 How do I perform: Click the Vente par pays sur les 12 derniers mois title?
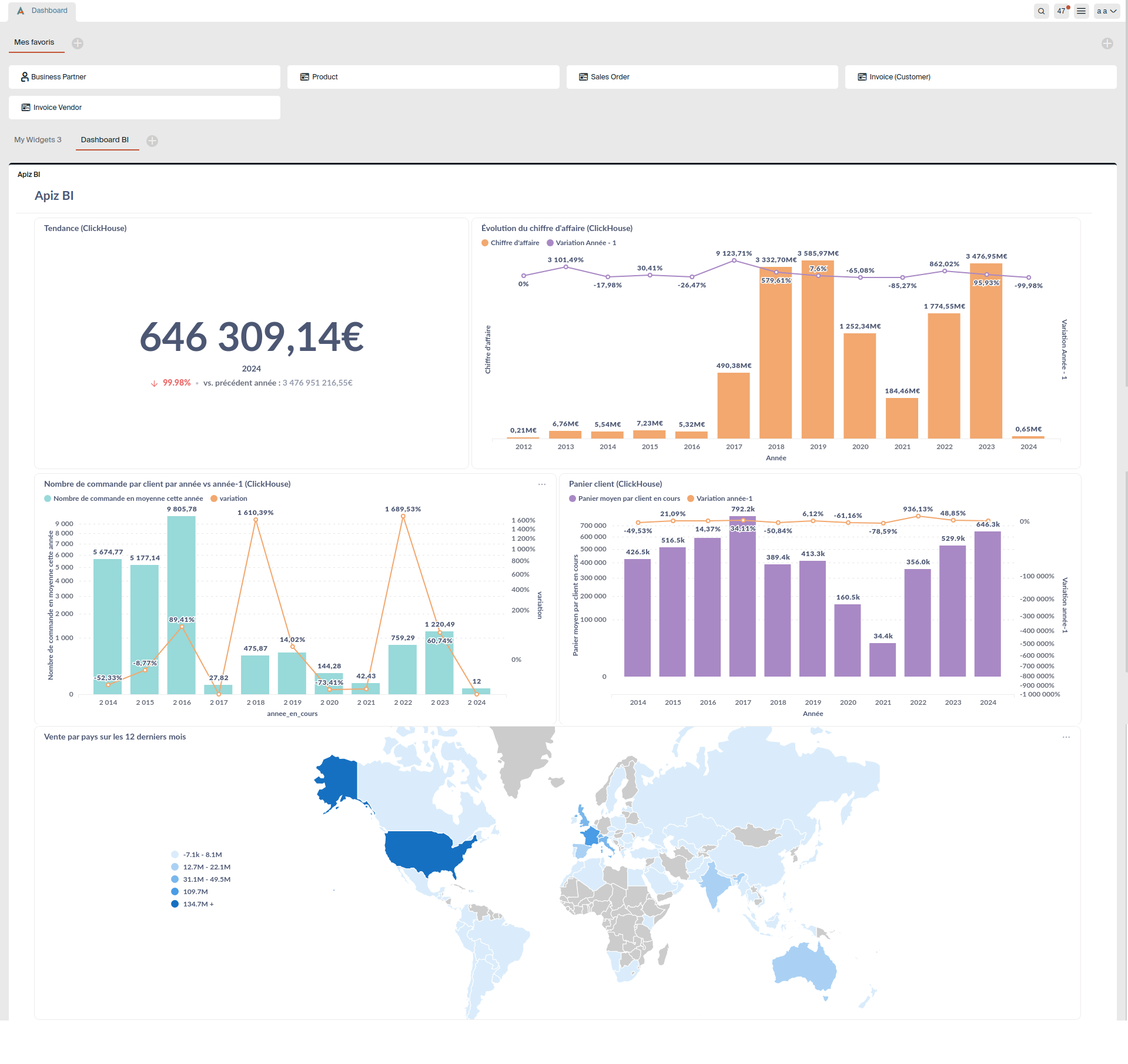pyautogui.click(x=115, y=737)
